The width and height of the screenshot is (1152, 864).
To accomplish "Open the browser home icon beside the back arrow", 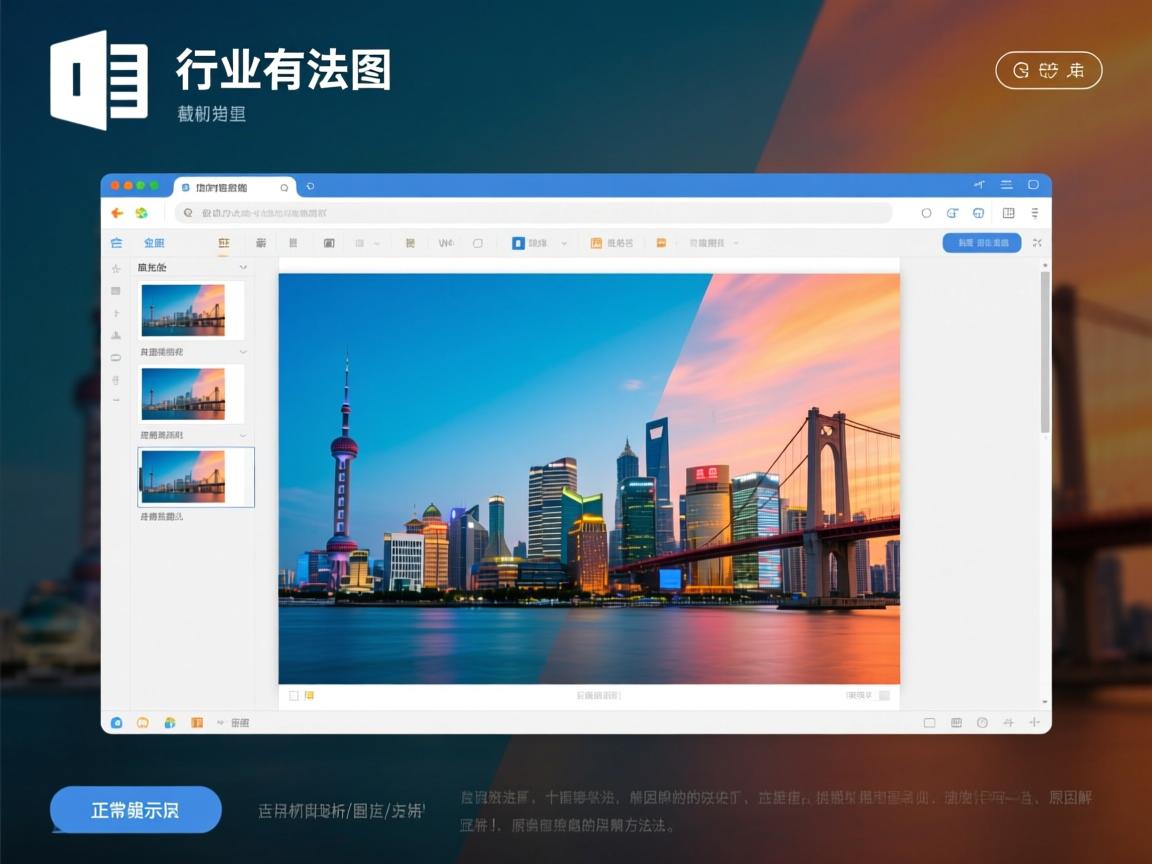I will point(142,213).
